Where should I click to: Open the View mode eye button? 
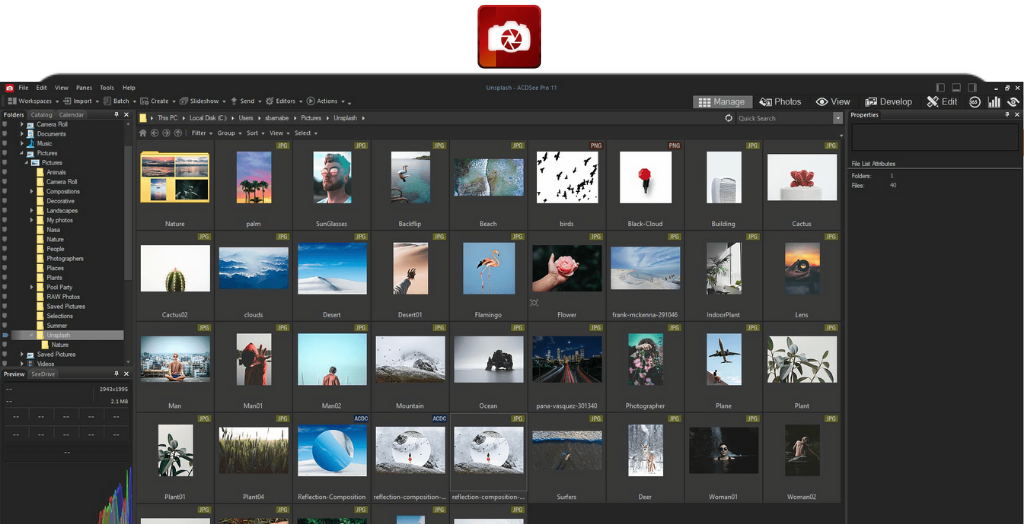pos(832,102)
